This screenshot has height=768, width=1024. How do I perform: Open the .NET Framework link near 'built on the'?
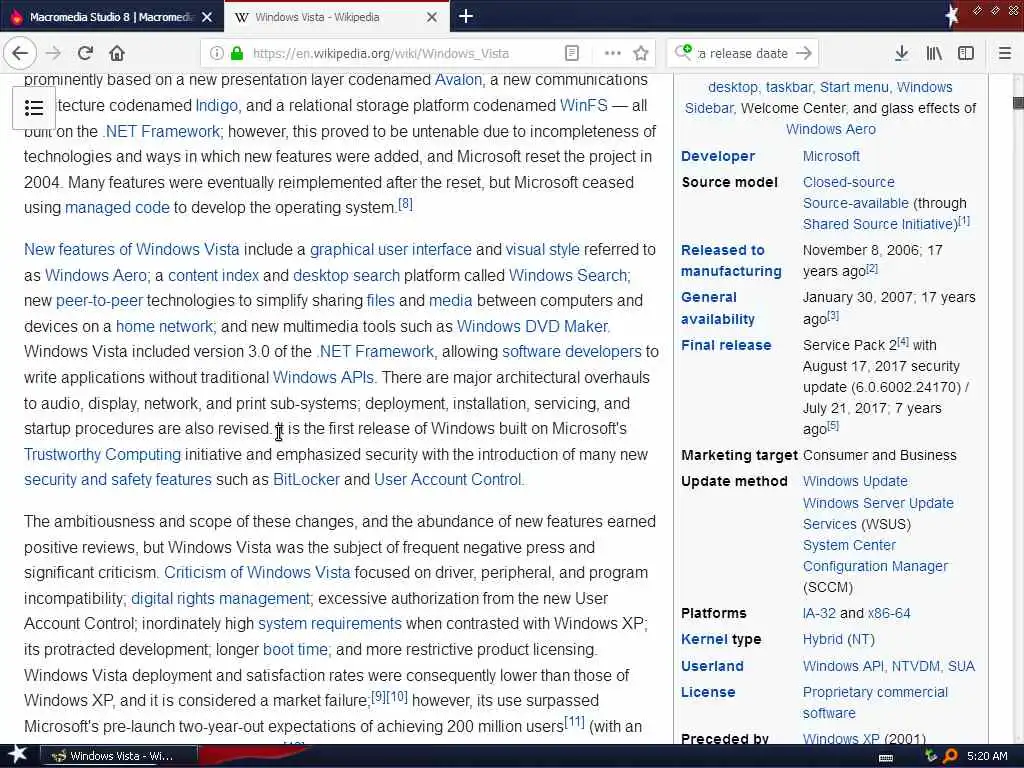(162, 131)
